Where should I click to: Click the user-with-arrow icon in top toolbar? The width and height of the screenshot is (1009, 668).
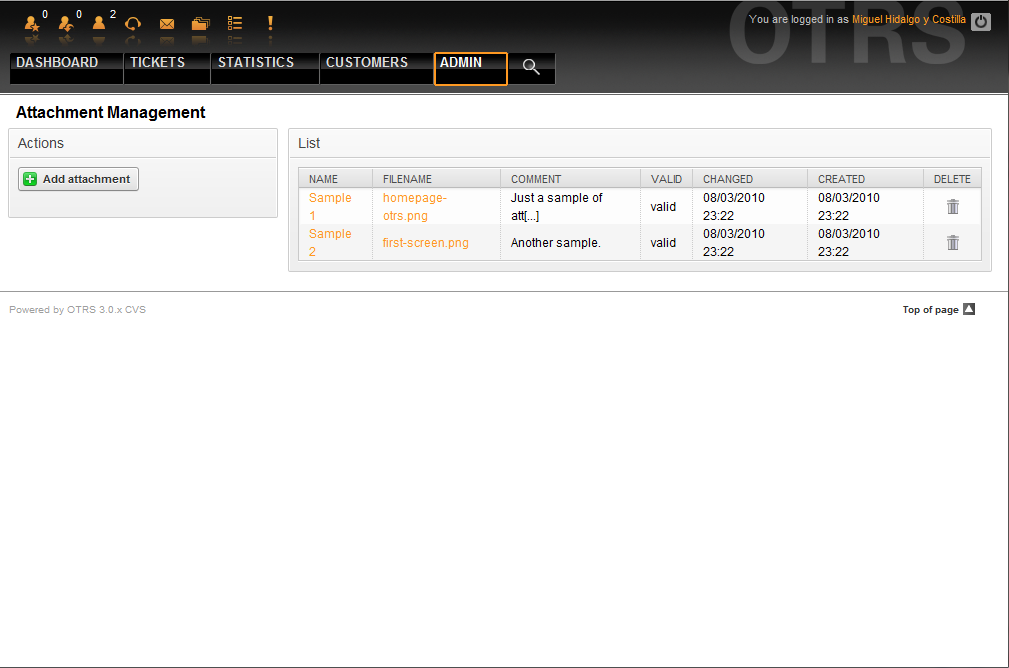(66, 23)
